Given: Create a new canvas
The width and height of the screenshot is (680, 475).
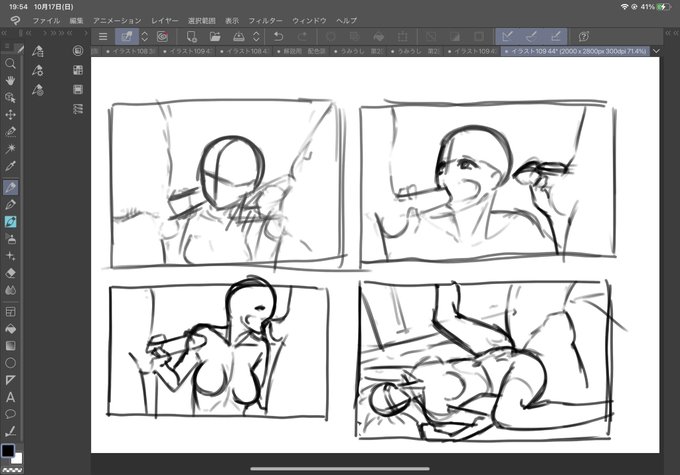Looking at the screenshot, I should [x=191, y=36].
